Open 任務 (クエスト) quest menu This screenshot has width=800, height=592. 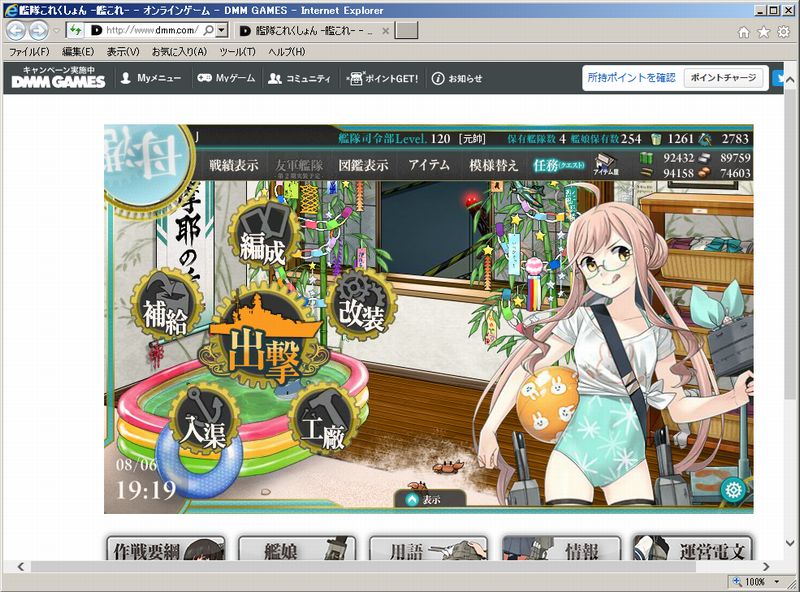click(559, 165)
